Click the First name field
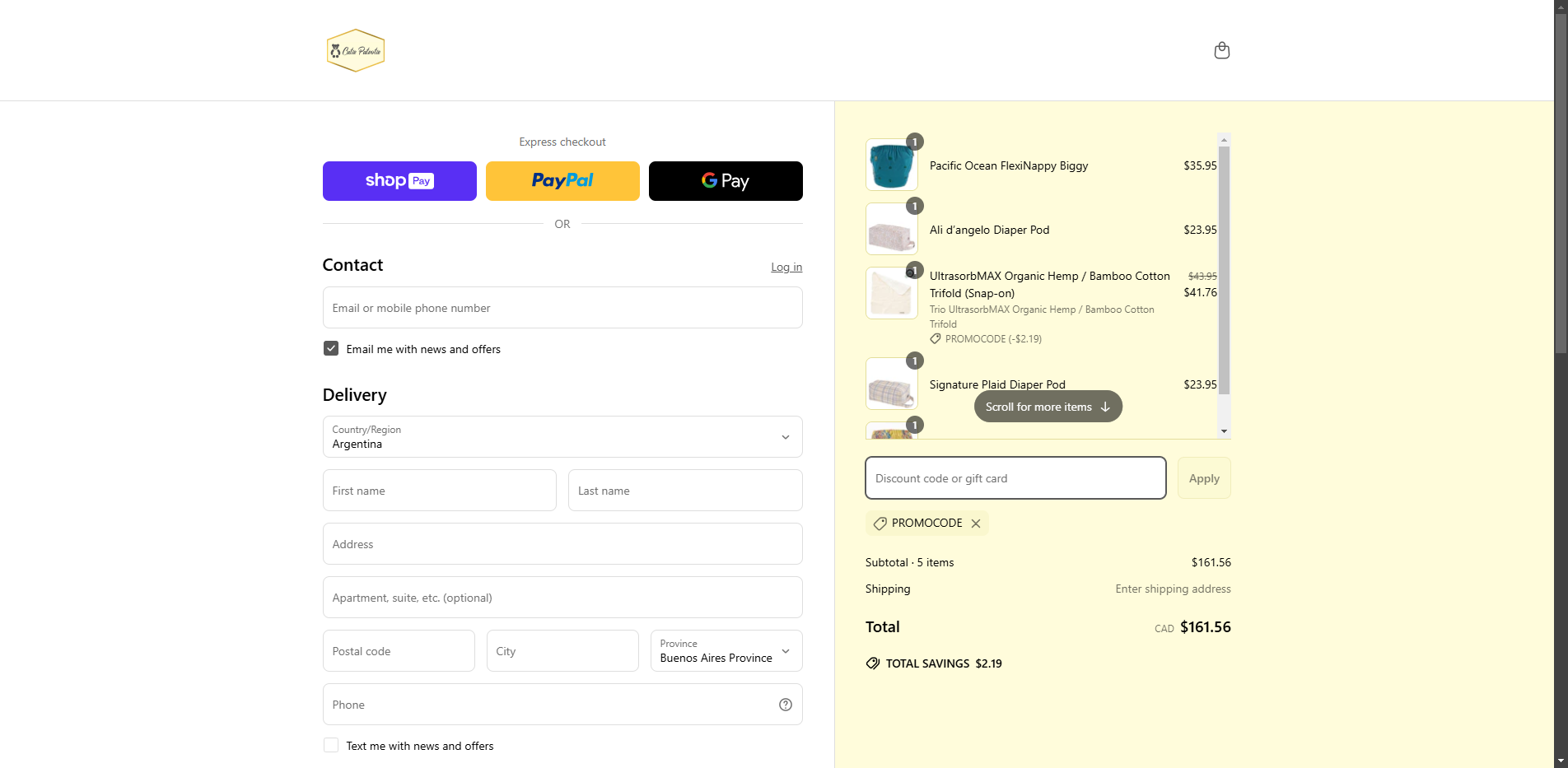The width and height of the screenshot is (1568, 768). (x=440, y=491)
